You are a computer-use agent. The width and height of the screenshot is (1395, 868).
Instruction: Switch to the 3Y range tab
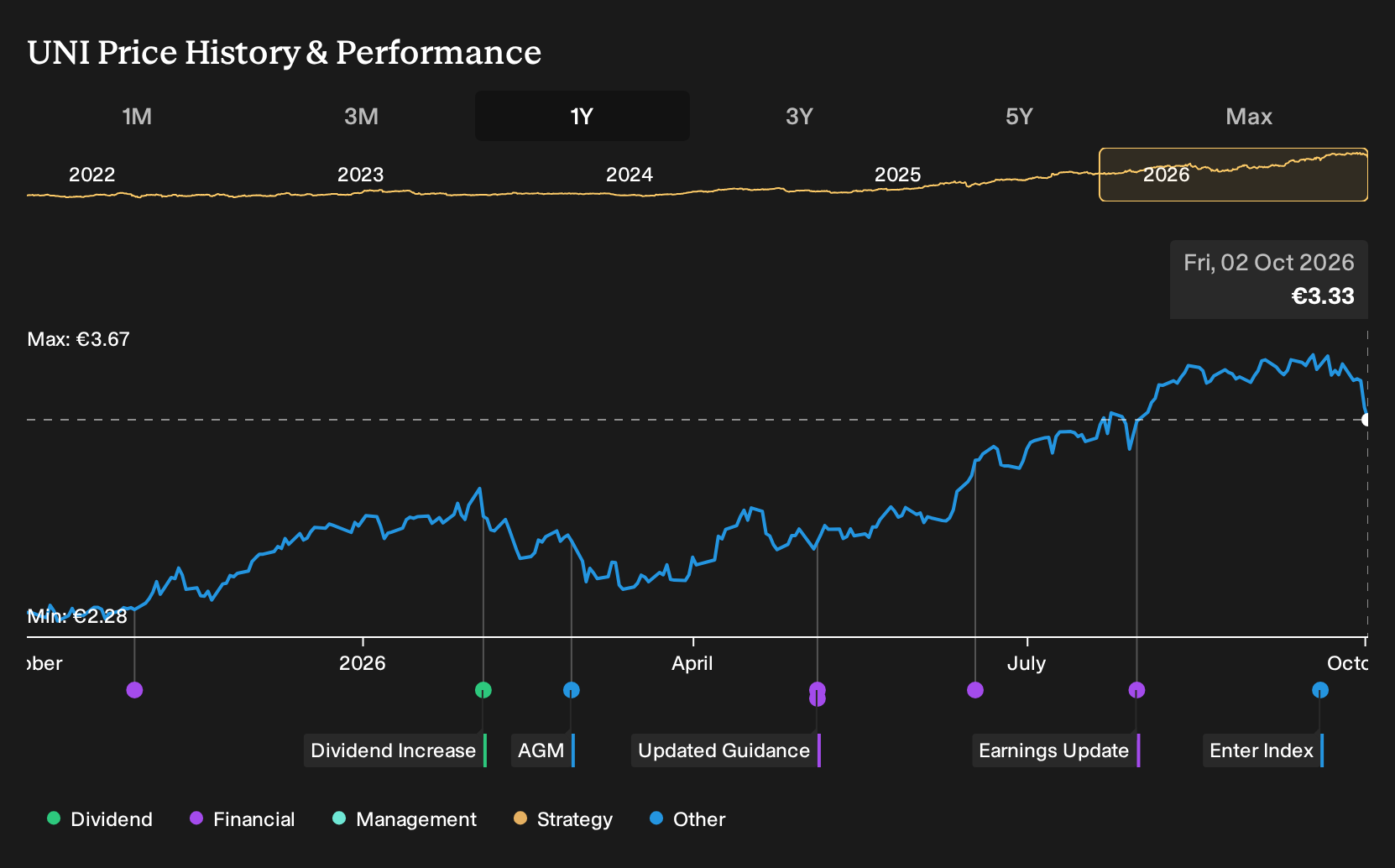(x=799, y=116)
